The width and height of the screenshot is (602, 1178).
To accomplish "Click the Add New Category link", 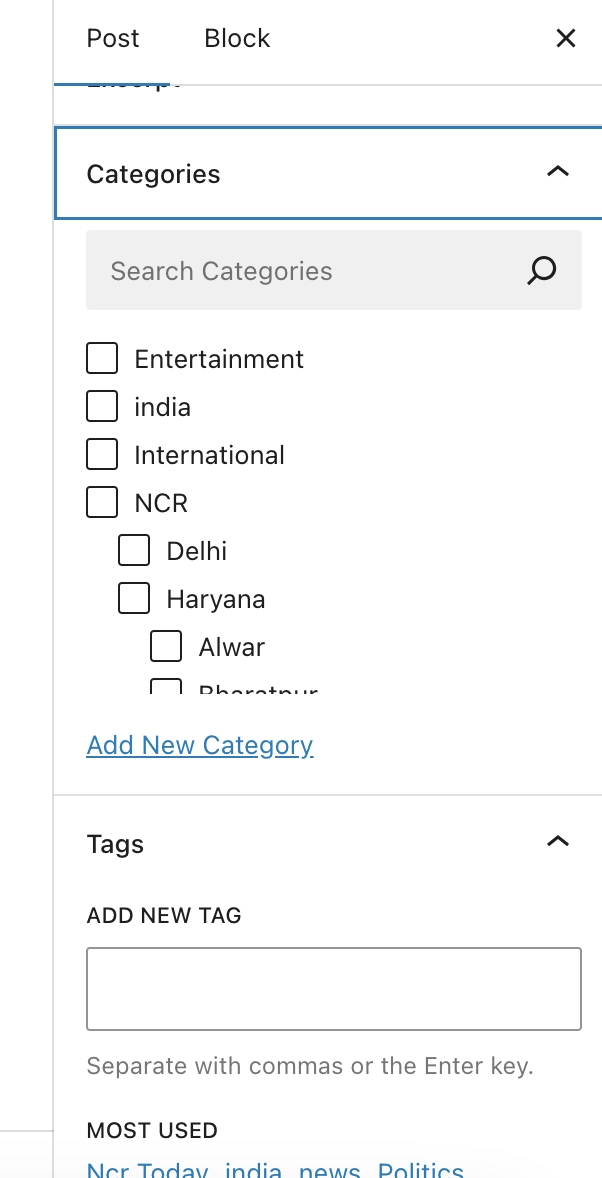I will tap(200, 745).
